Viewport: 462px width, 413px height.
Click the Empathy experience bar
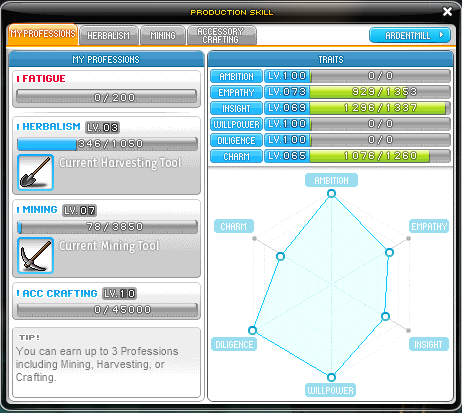380,92
